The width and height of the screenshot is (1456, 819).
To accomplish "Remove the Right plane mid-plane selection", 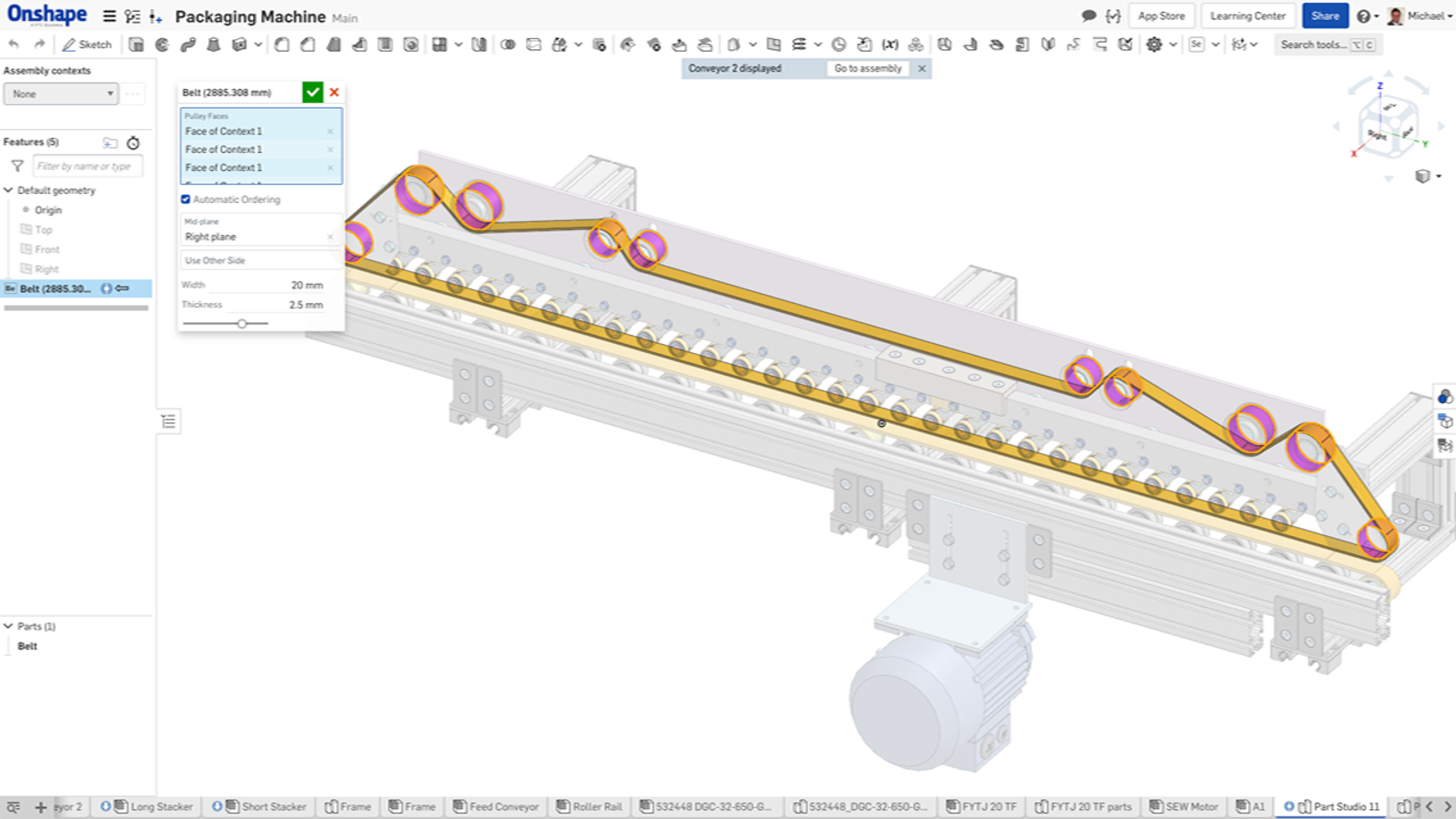I will pyautogui.click(x=330, y=237).
